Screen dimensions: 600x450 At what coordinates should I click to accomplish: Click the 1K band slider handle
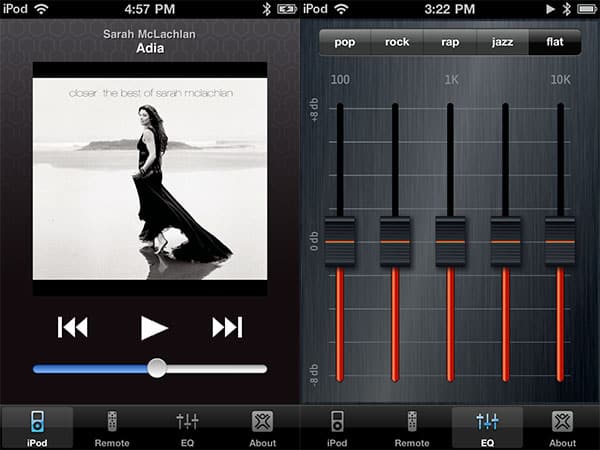pos(450,241)
